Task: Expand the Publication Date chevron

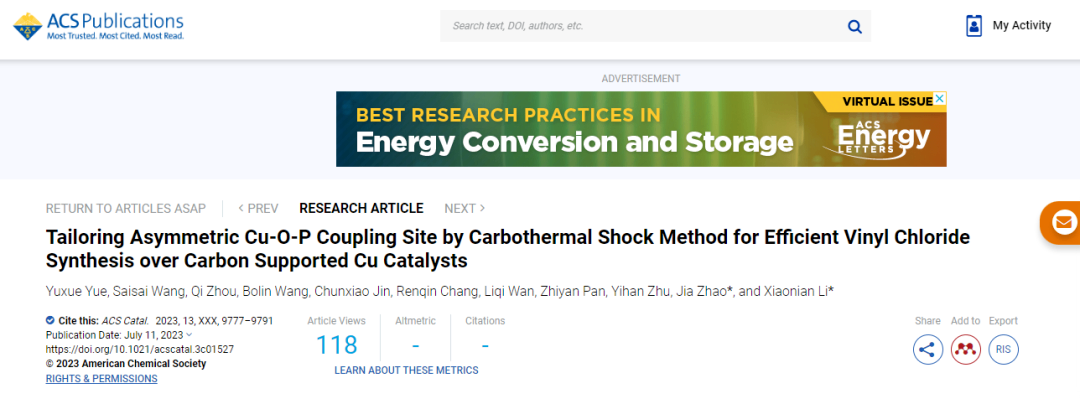Action: [x=189, y=335]
